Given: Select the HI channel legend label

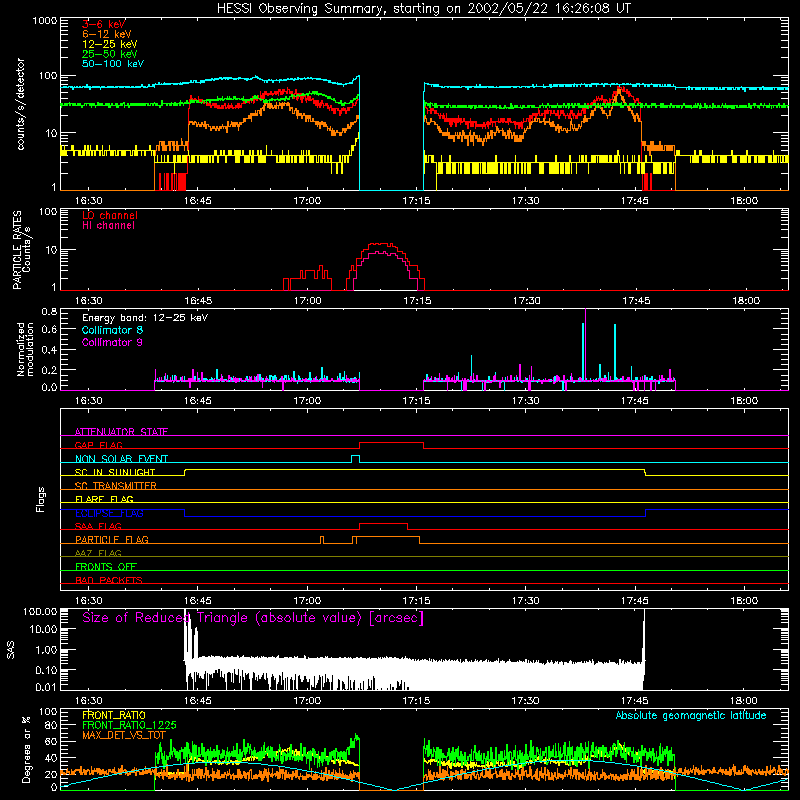Looking at the screenshot, I should tap(108, 226).
